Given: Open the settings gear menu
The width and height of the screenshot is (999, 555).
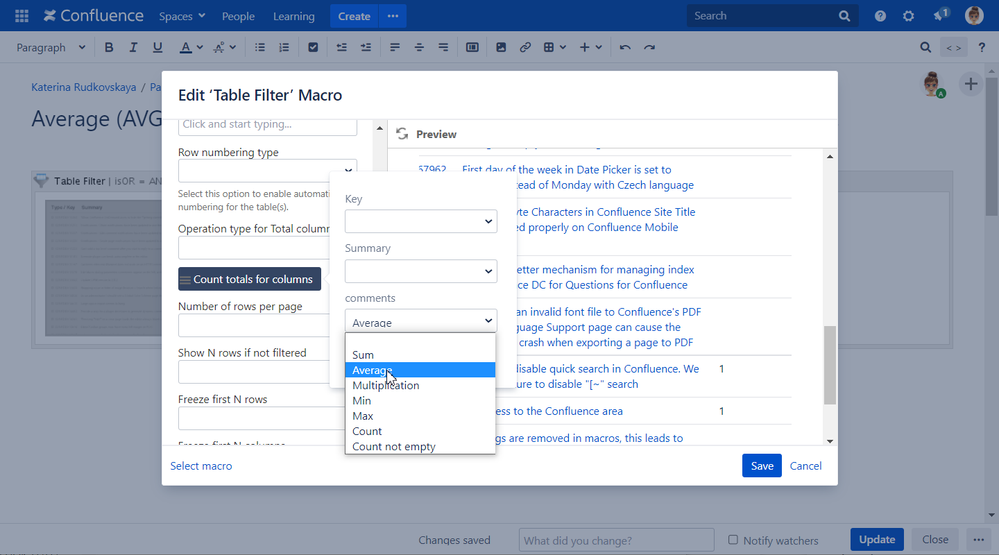Looking at the screenshot, I should click(x=909, y=16).
